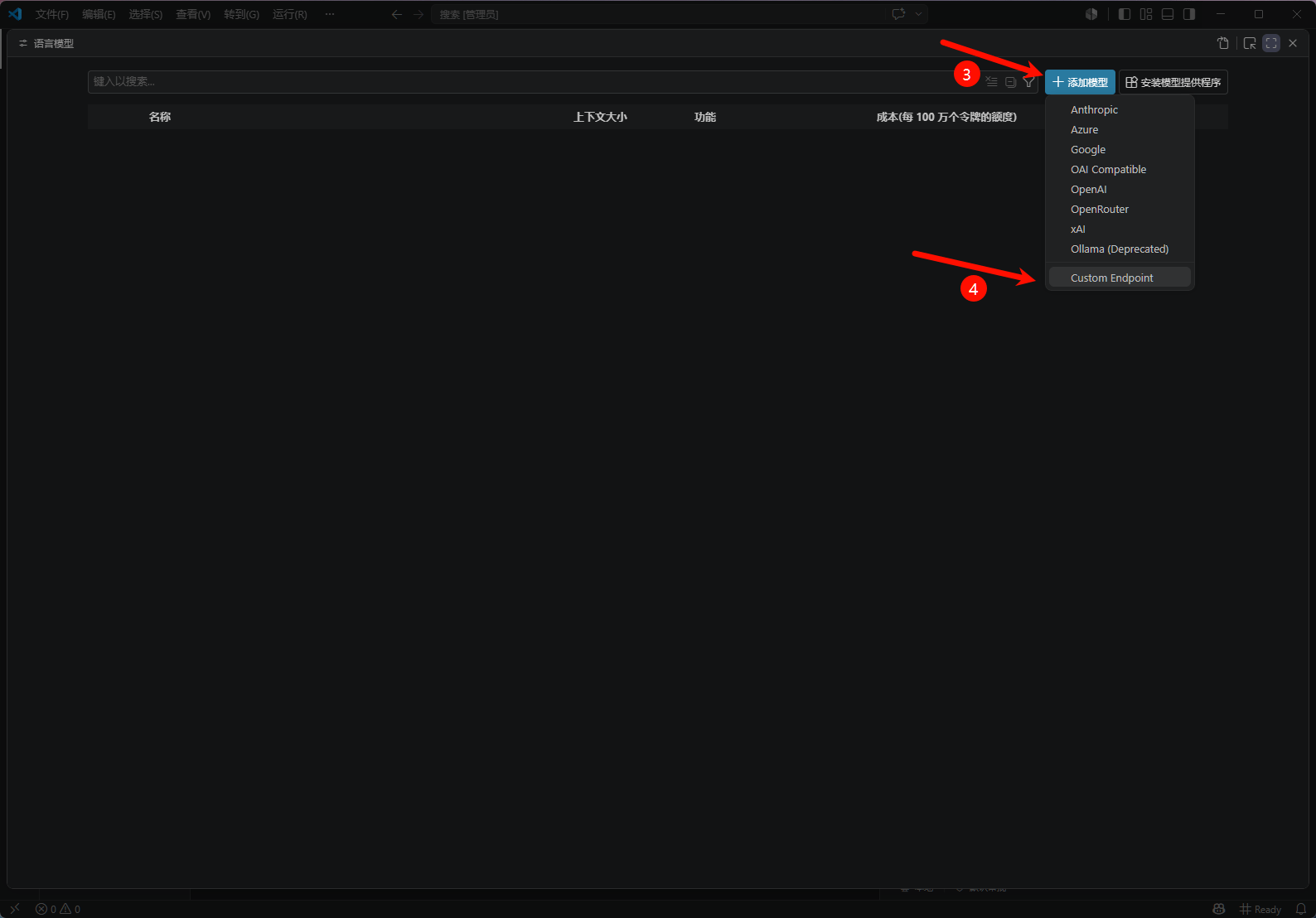
Task: Select xAI from the provider list
Action: (1120, 229)
